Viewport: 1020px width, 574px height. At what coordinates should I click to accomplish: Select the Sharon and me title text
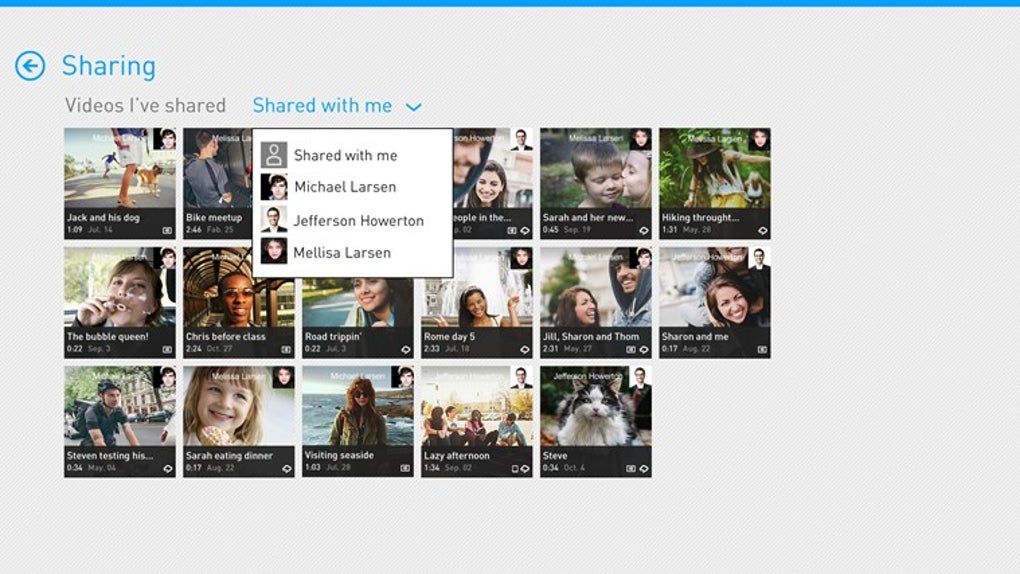click(x=695, y=336)
